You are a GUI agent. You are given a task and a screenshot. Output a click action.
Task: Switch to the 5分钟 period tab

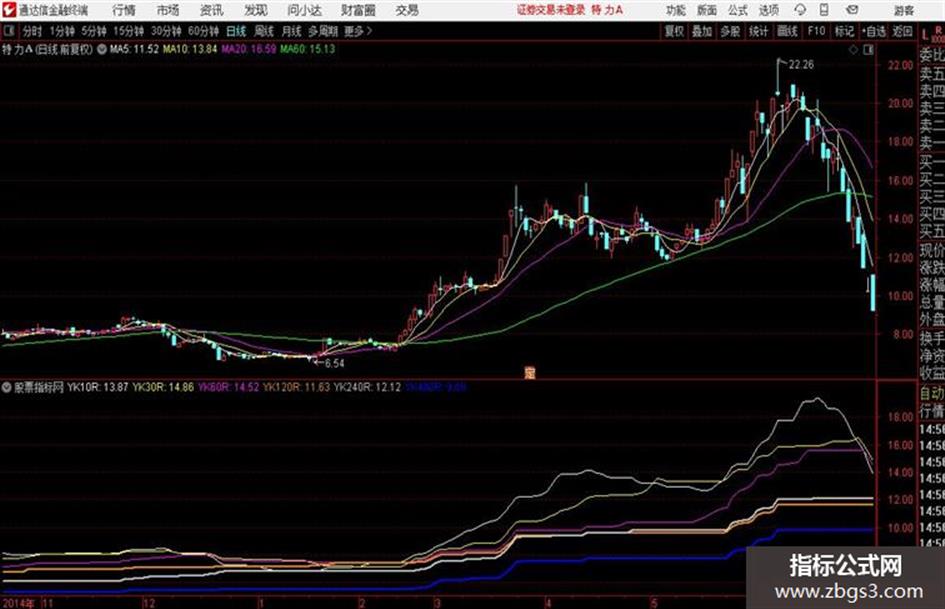point(94,31)
